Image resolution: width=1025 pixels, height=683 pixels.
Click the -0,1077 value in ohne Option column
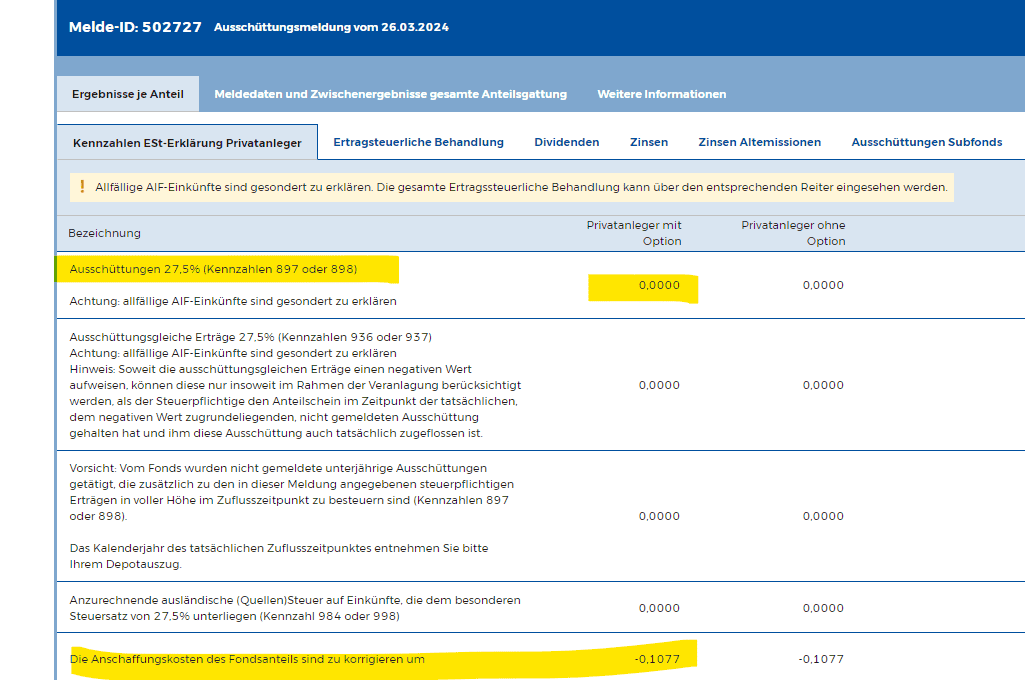pyautogui.click(x=821, y=659)
